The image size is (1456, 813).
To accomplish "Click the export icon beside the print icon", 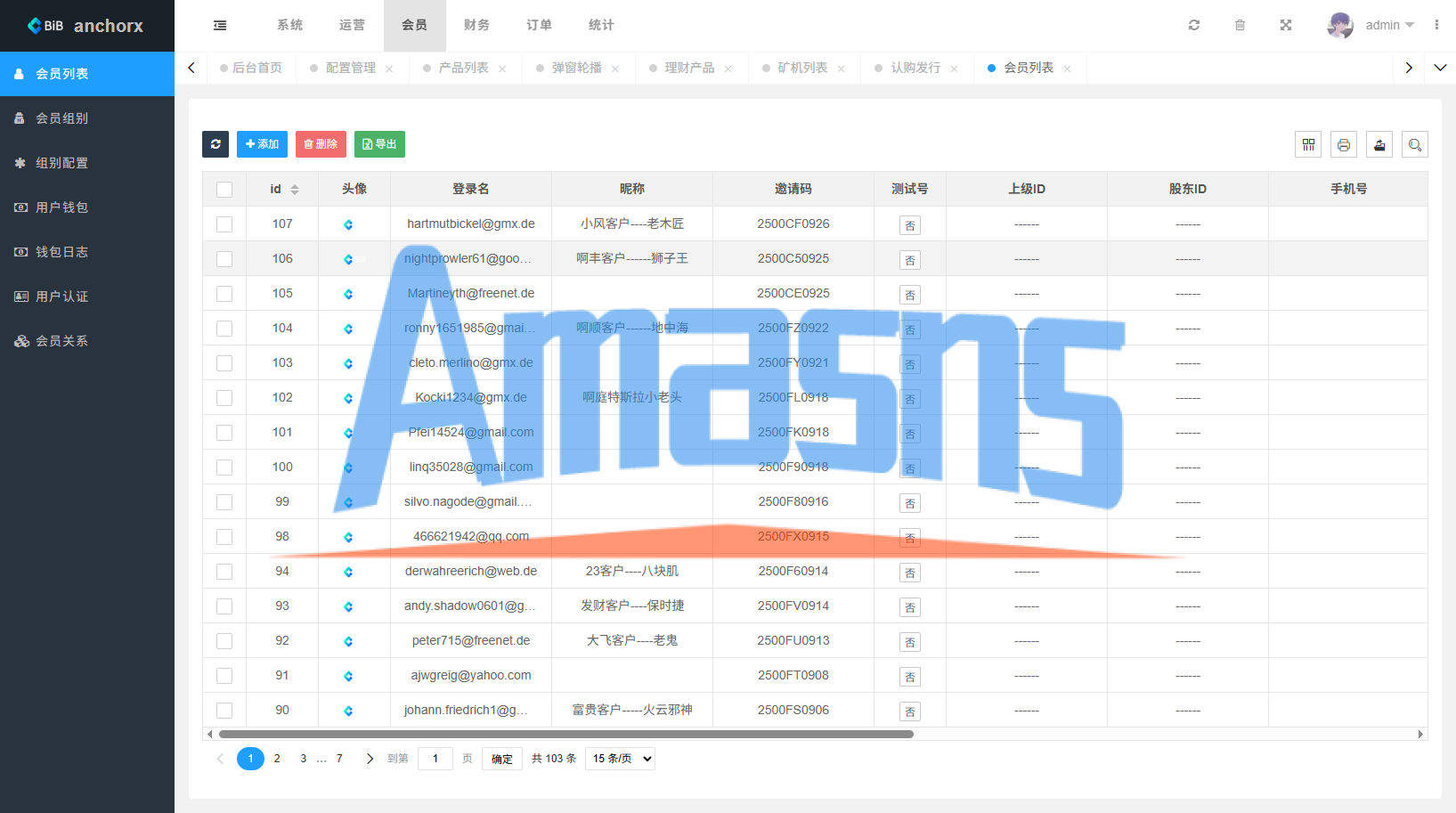I will 1379,144.
